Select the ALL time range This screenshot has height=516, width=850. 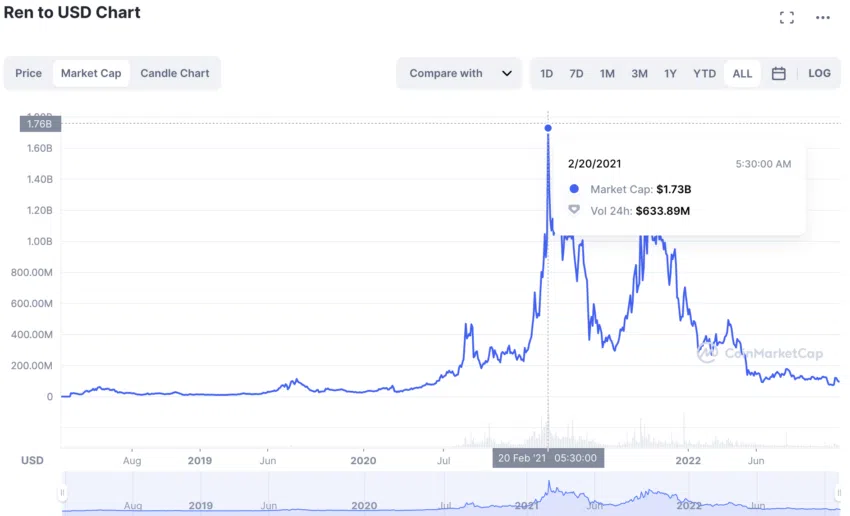pos(742,73)
